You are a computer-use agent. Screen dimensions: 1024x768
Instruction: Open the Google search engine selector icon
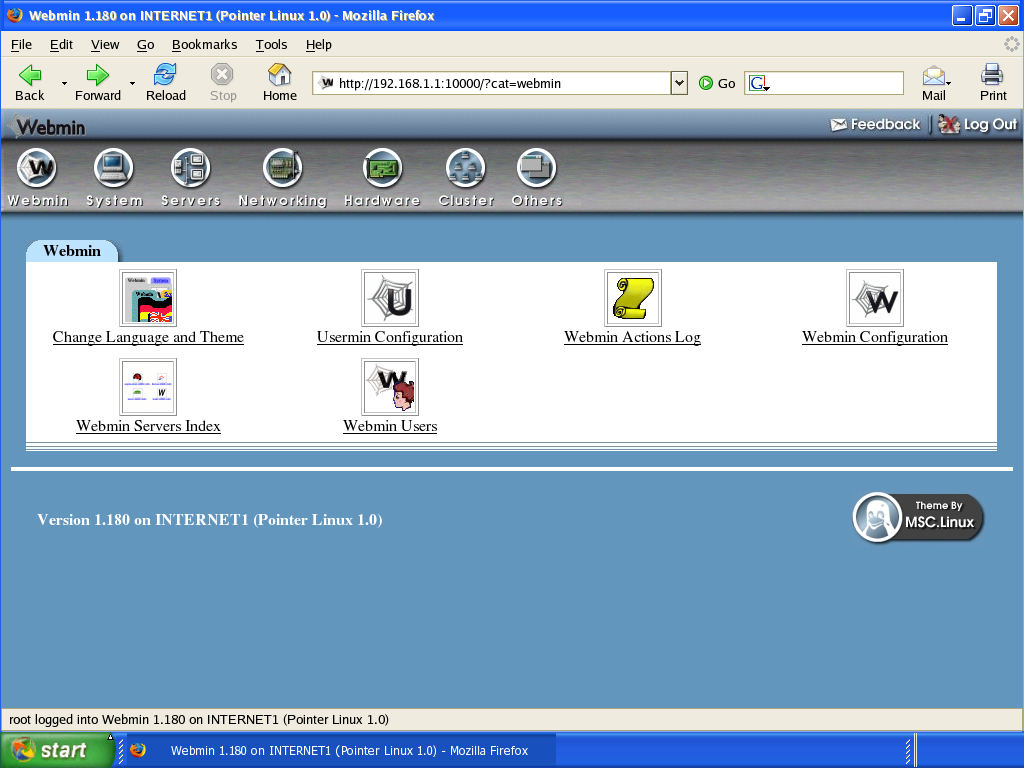(x=758, y=84)
